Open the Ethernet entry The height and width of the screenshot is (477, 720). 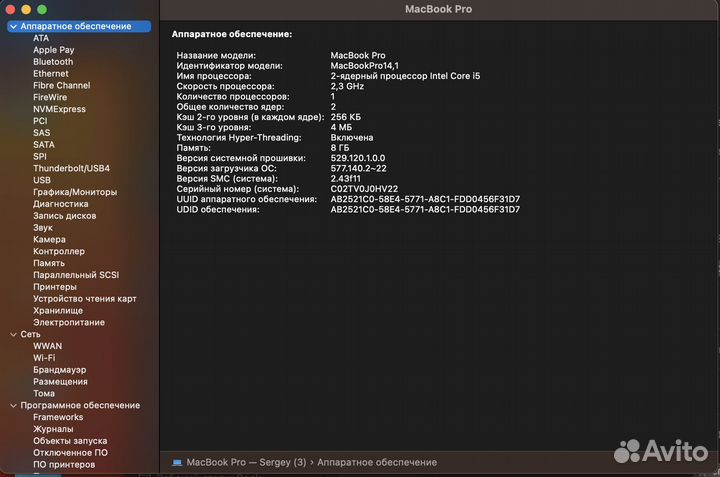[51, 74]
